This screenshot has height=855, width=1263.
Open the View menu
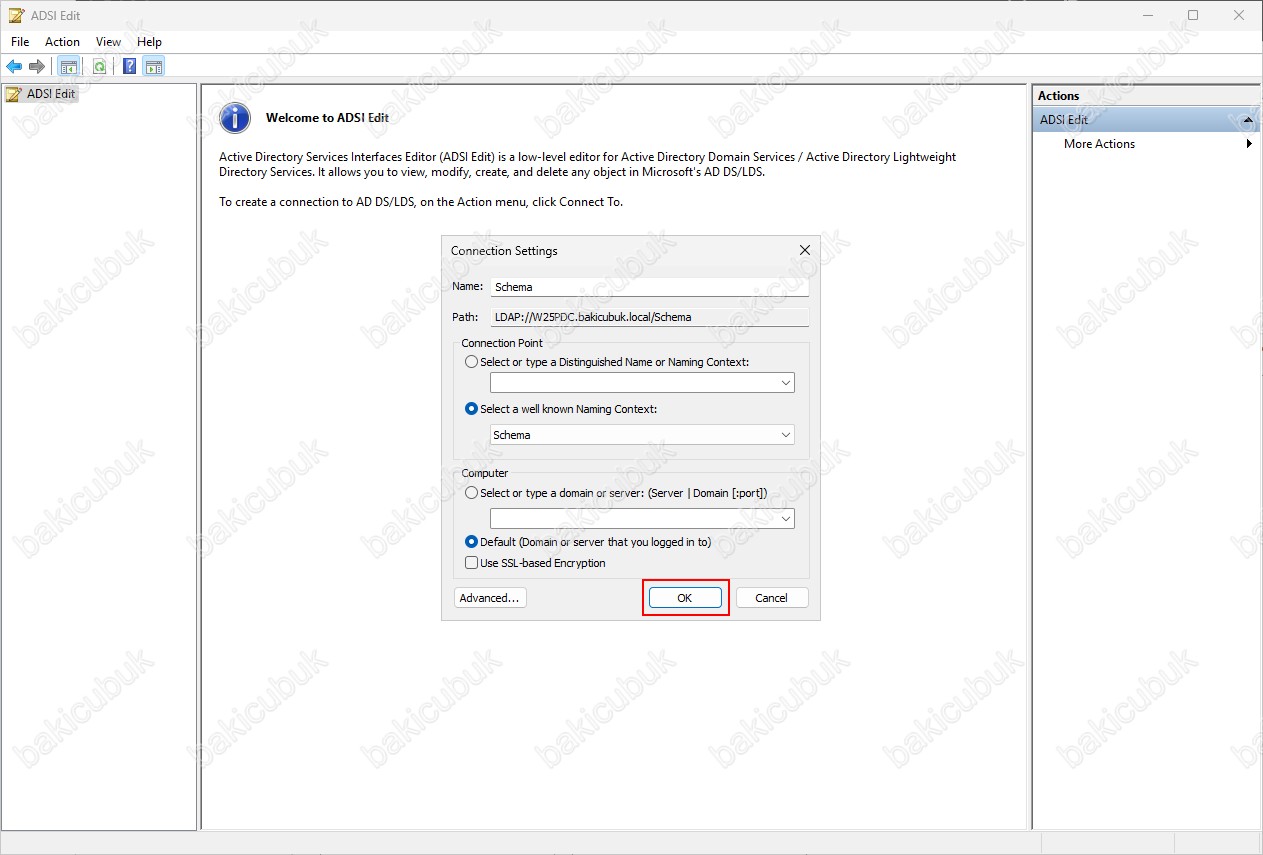pyautogui.click(x=108, y=42)
